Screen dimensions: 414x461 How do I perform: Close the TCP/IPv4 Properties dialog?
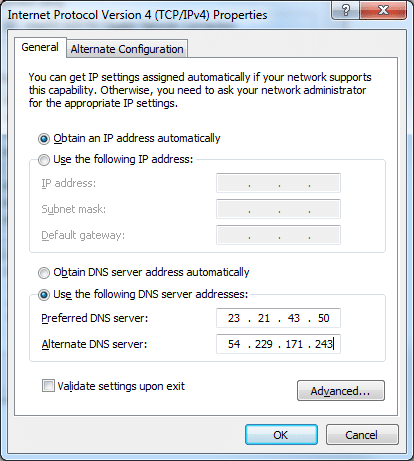tap(383, 10)
